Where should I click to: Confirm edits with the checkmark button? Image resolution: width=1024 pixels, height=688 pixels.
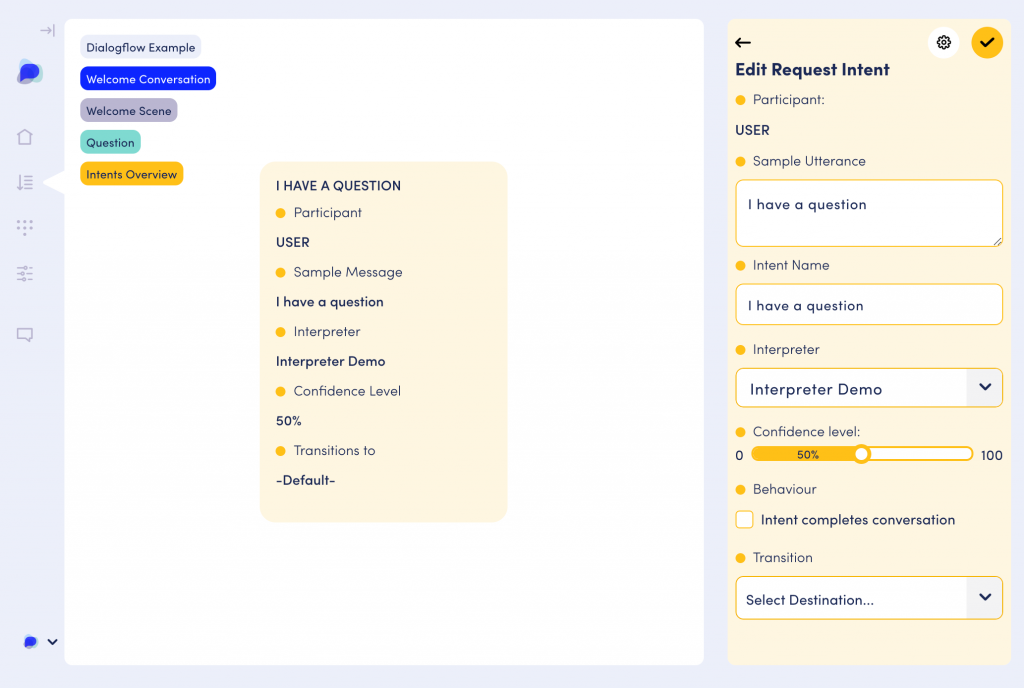pyautogui.click(x=987, y=43)
